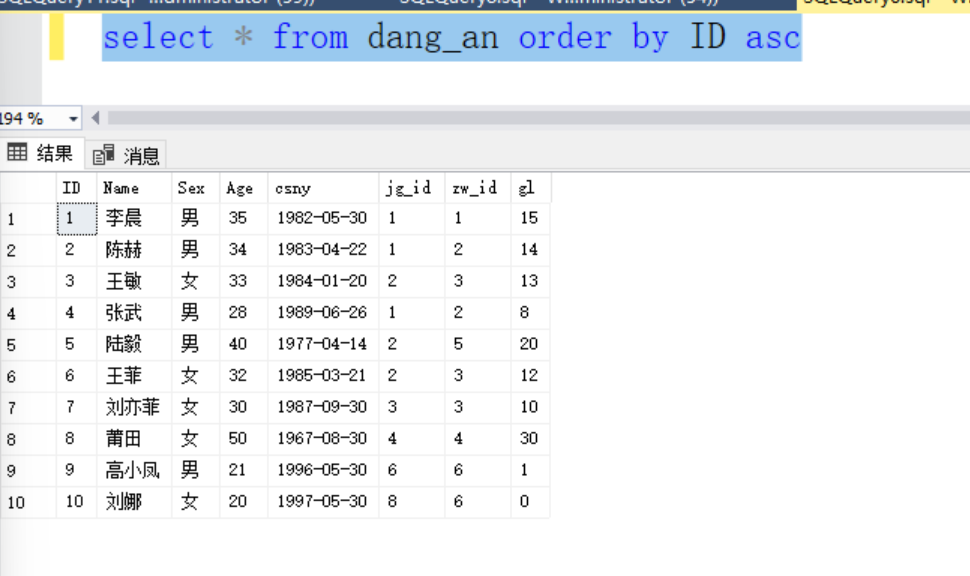Click the Age cell showing 35

244,218
